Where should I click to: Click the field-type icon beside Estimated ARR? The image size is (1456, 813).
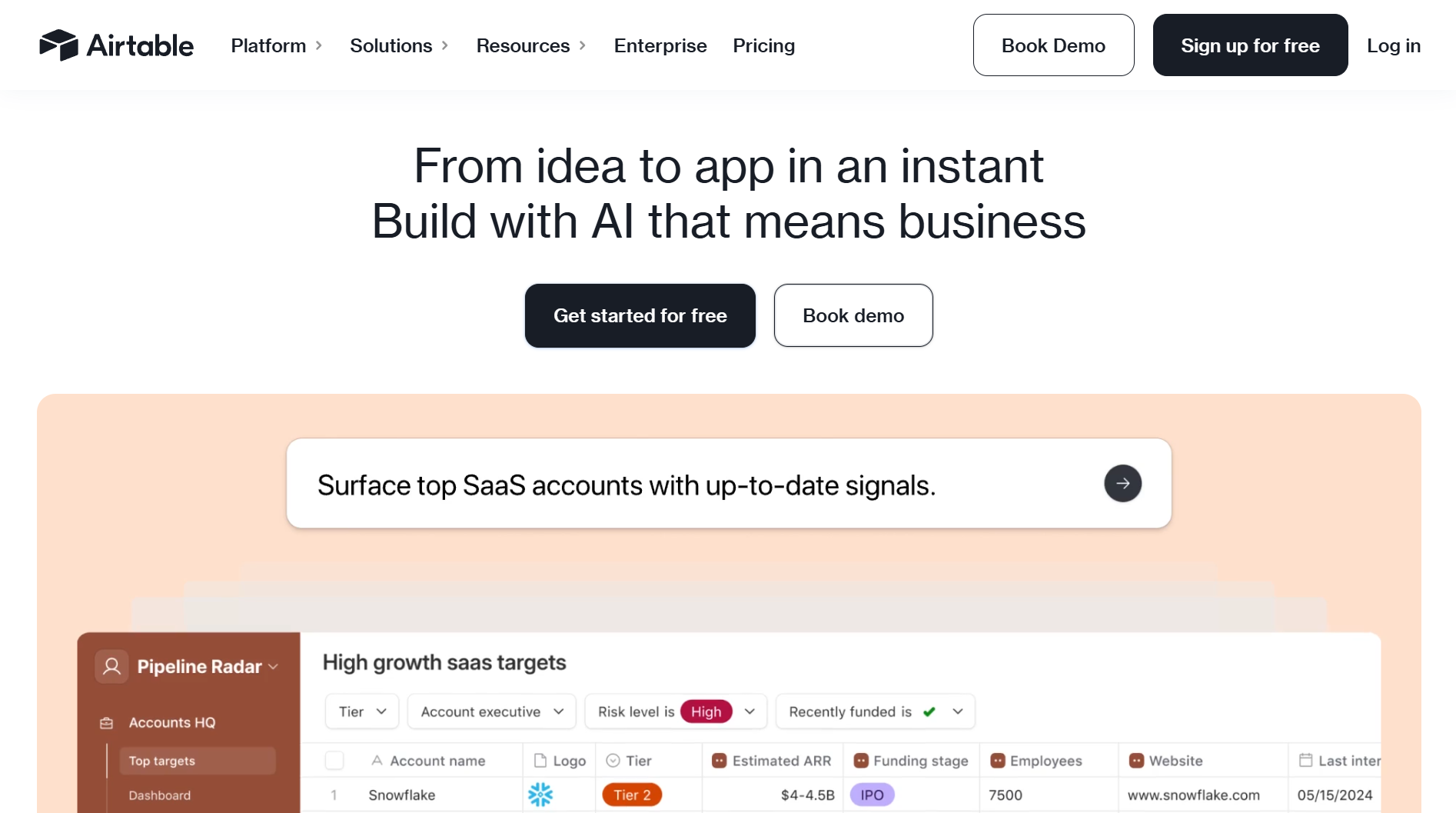click(x=719, y=760)
